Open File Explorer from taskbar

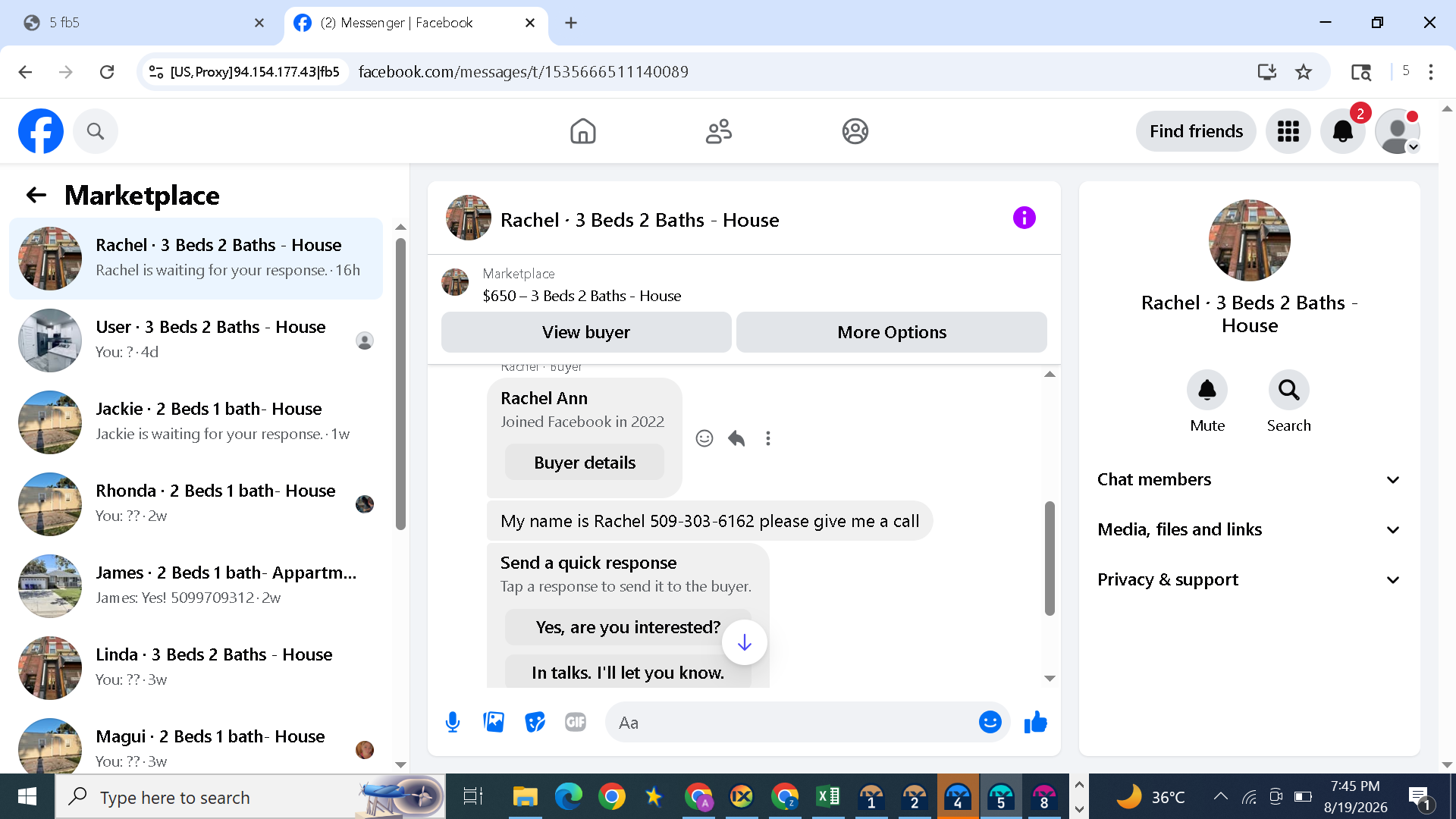[525, 796]
